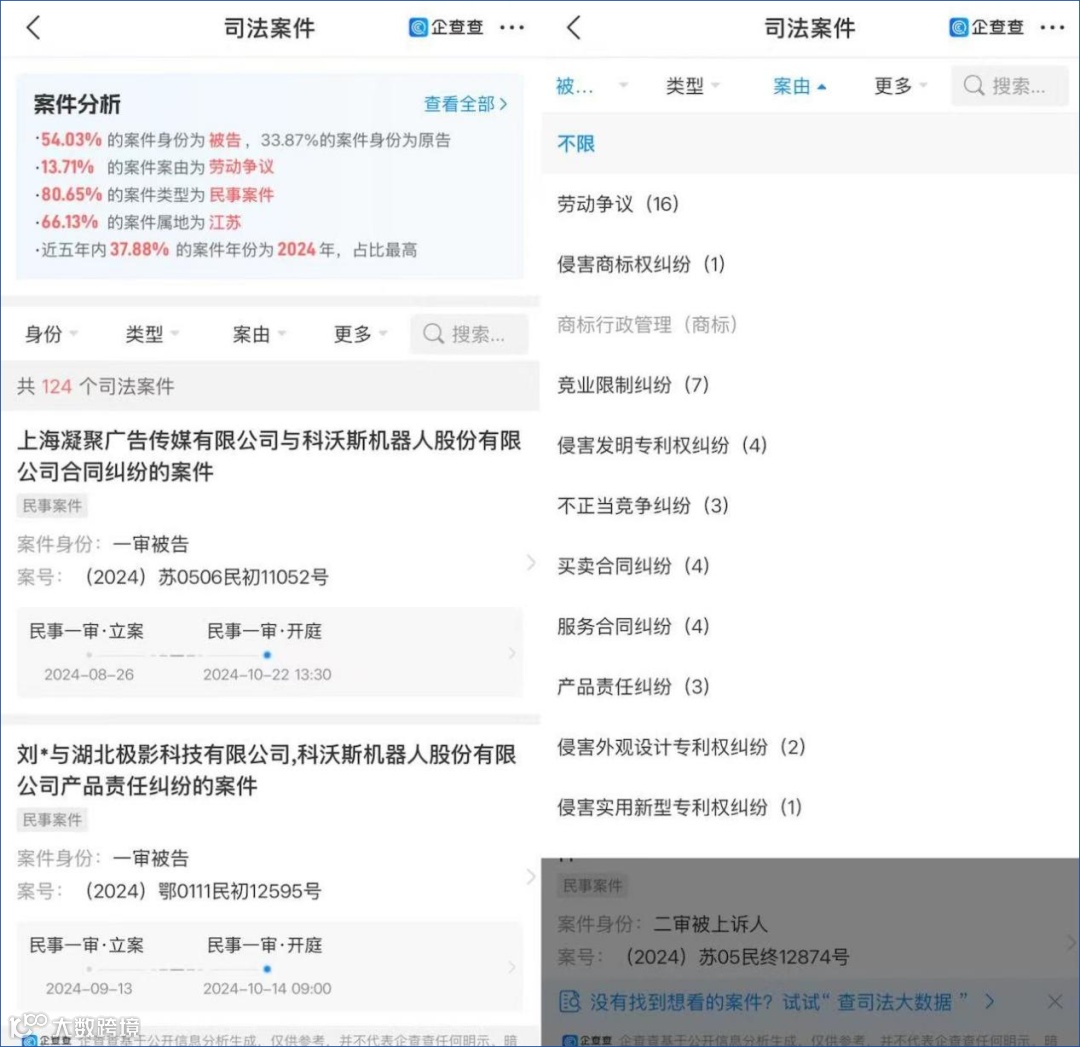
Task: Open the 查司法大数据 link
Action: click(894, 1002)
